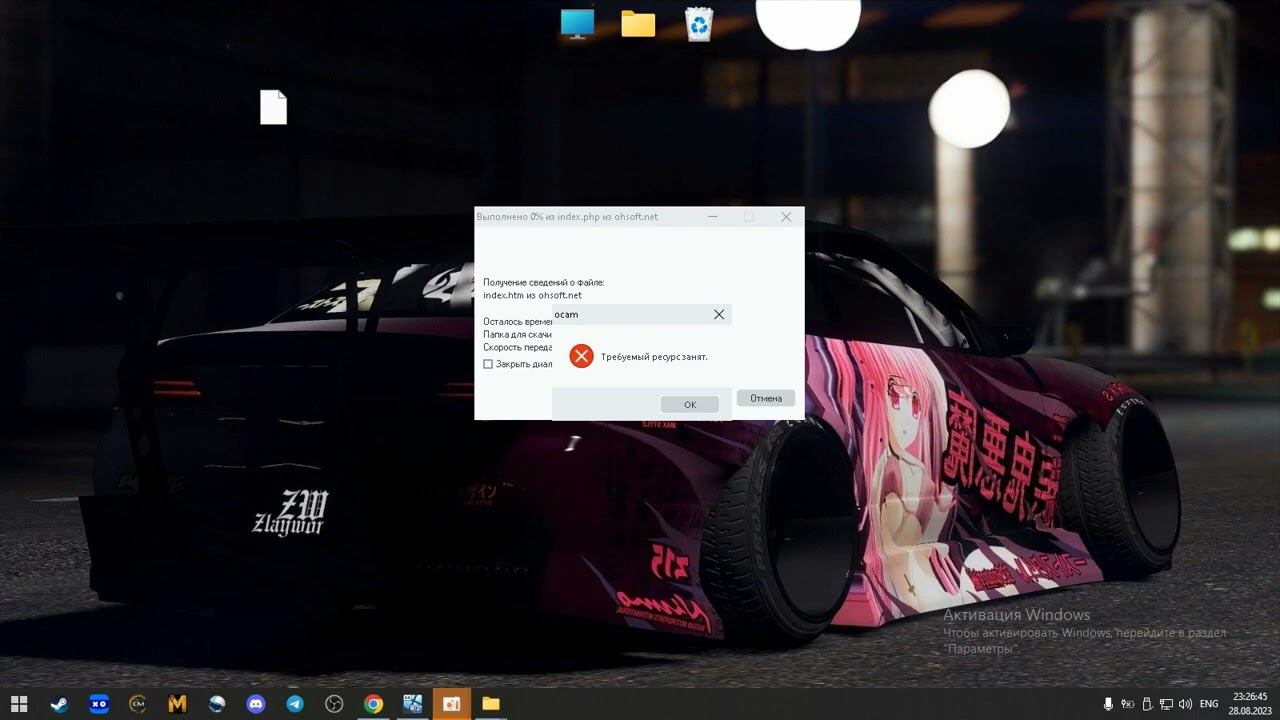Screen dimensions: 1280x720
Task: Open the Windows Start menu
Action: click(x=19, y=704)
